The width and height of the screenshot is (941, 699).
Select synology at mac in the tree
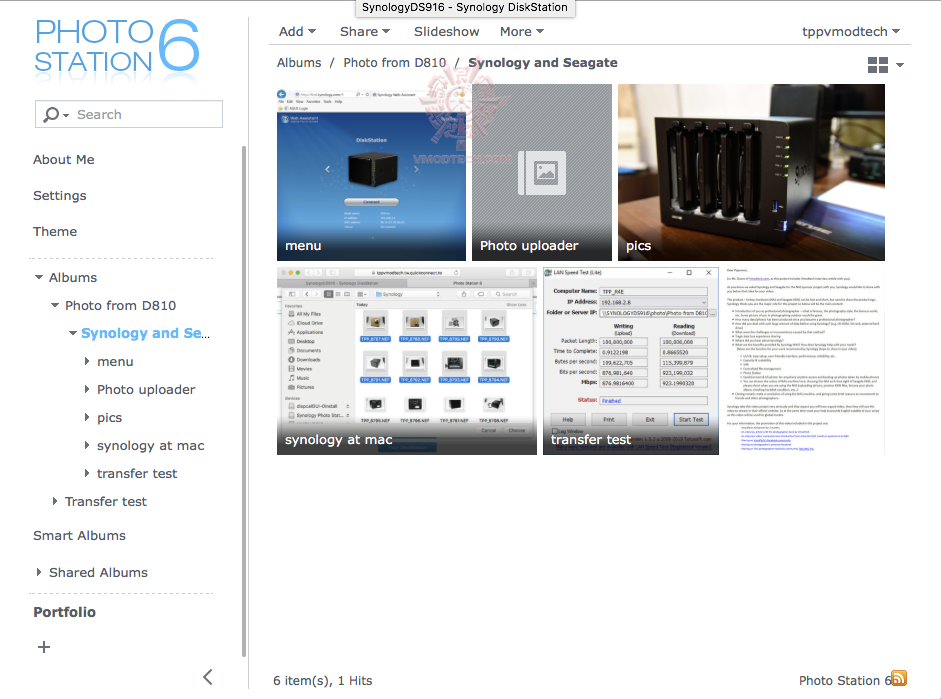[151, 445]
